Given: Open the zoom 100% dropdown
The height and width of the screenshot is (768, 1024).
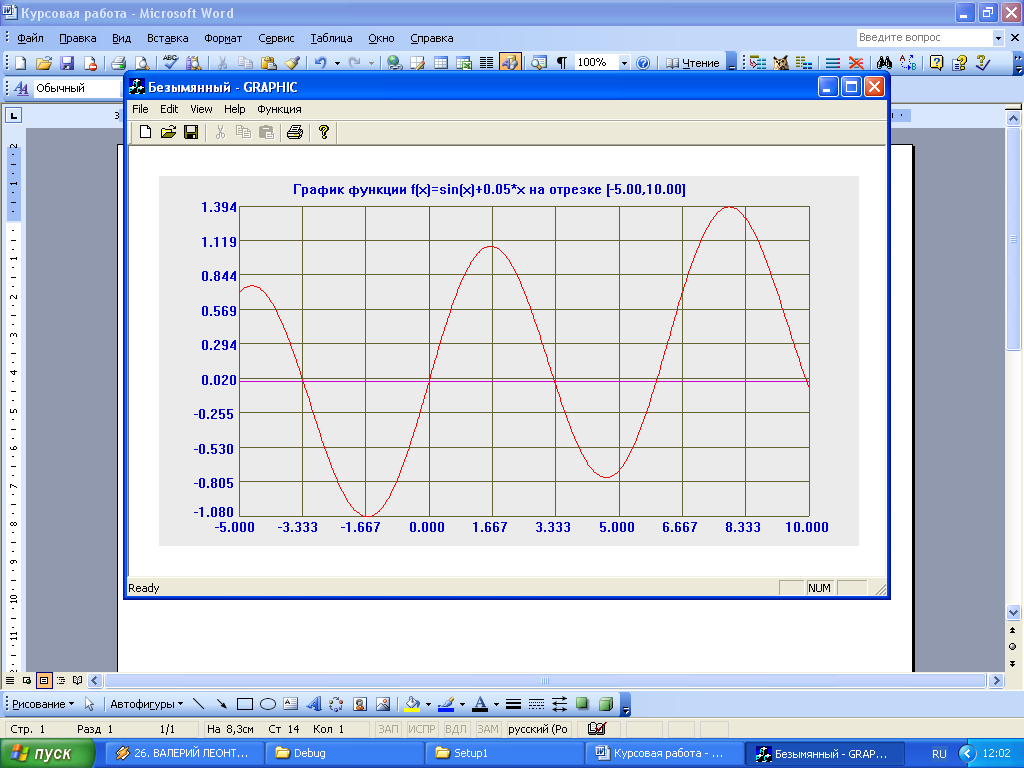Looking at the screenshot, I should coord(624,62).
